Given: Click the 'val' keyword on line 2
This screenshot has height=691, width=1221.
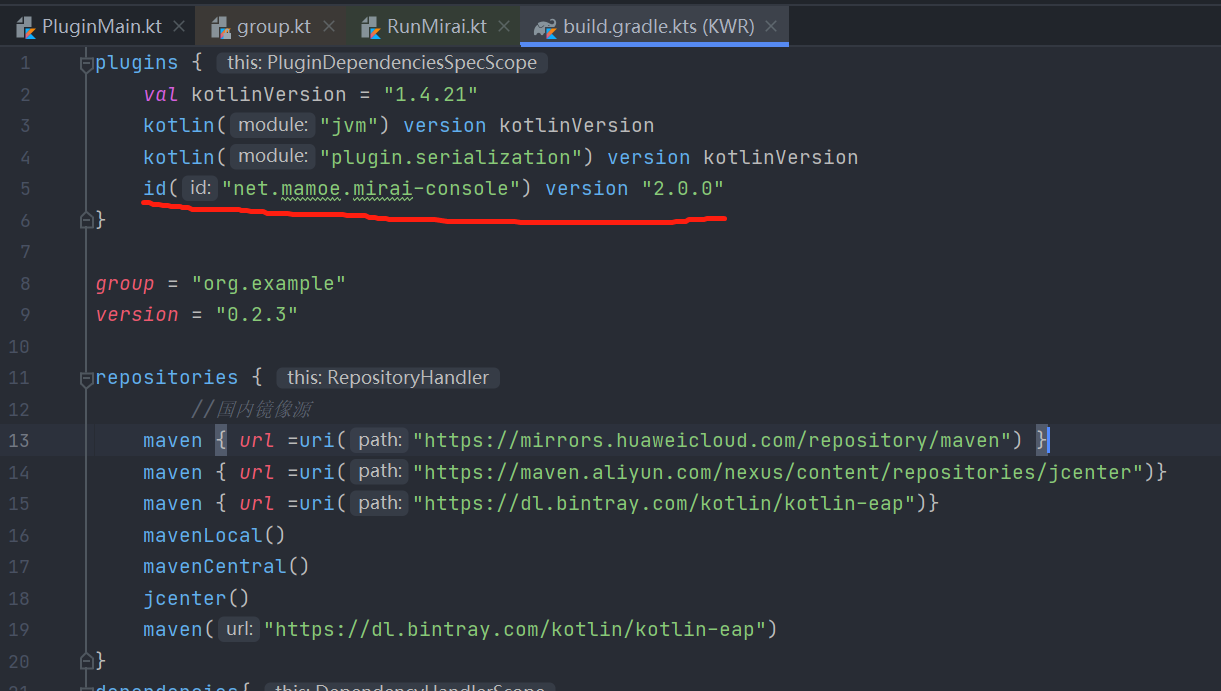Looking at the screenshot, I should click(x=161, y=94).
